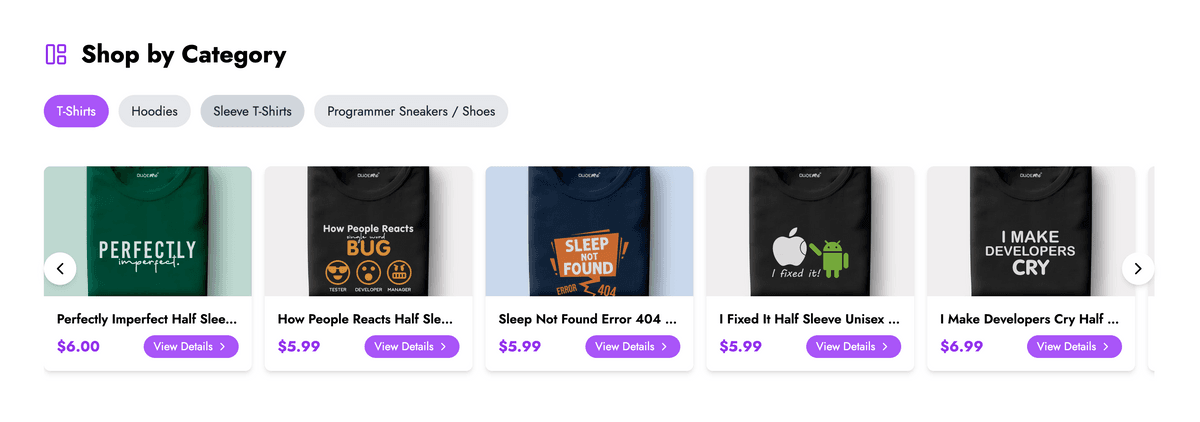
Task: Open the Apple and Android shirt image
Action: tap(810, 231)
